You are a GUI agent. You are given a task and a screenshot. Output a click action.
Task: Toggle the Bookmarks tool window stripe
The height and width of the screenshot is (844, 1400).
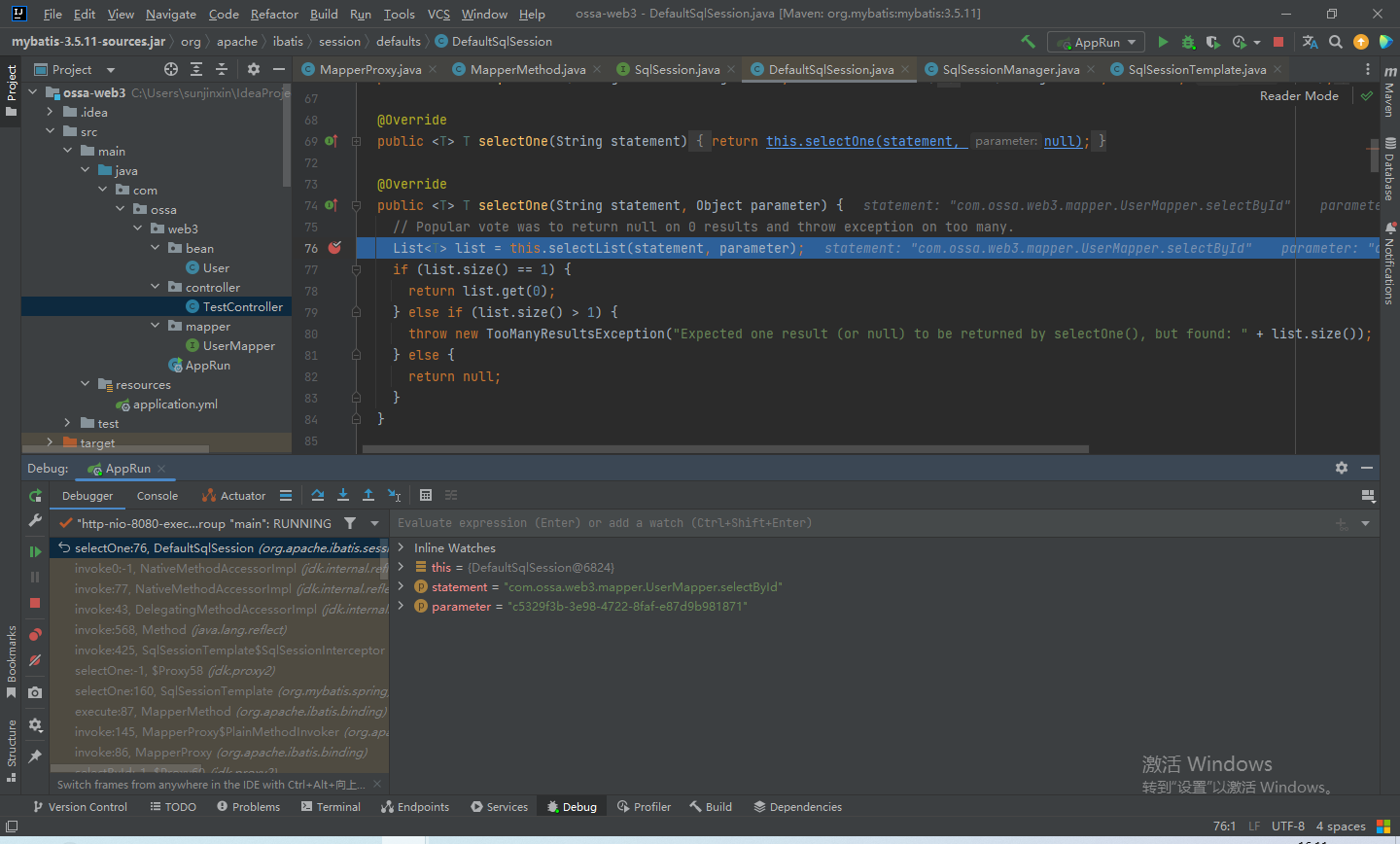11,661
